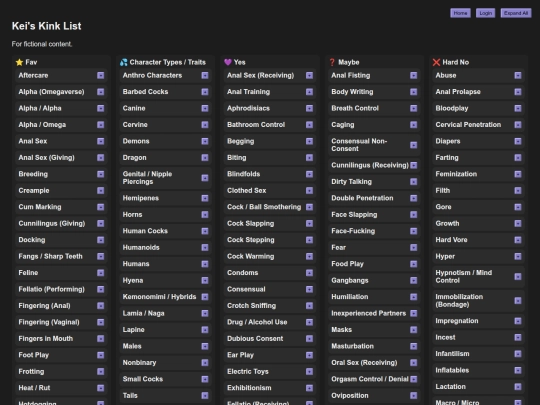Expand the Breeding item details
The height and width of the screenshot is (405, 540).
101,174
